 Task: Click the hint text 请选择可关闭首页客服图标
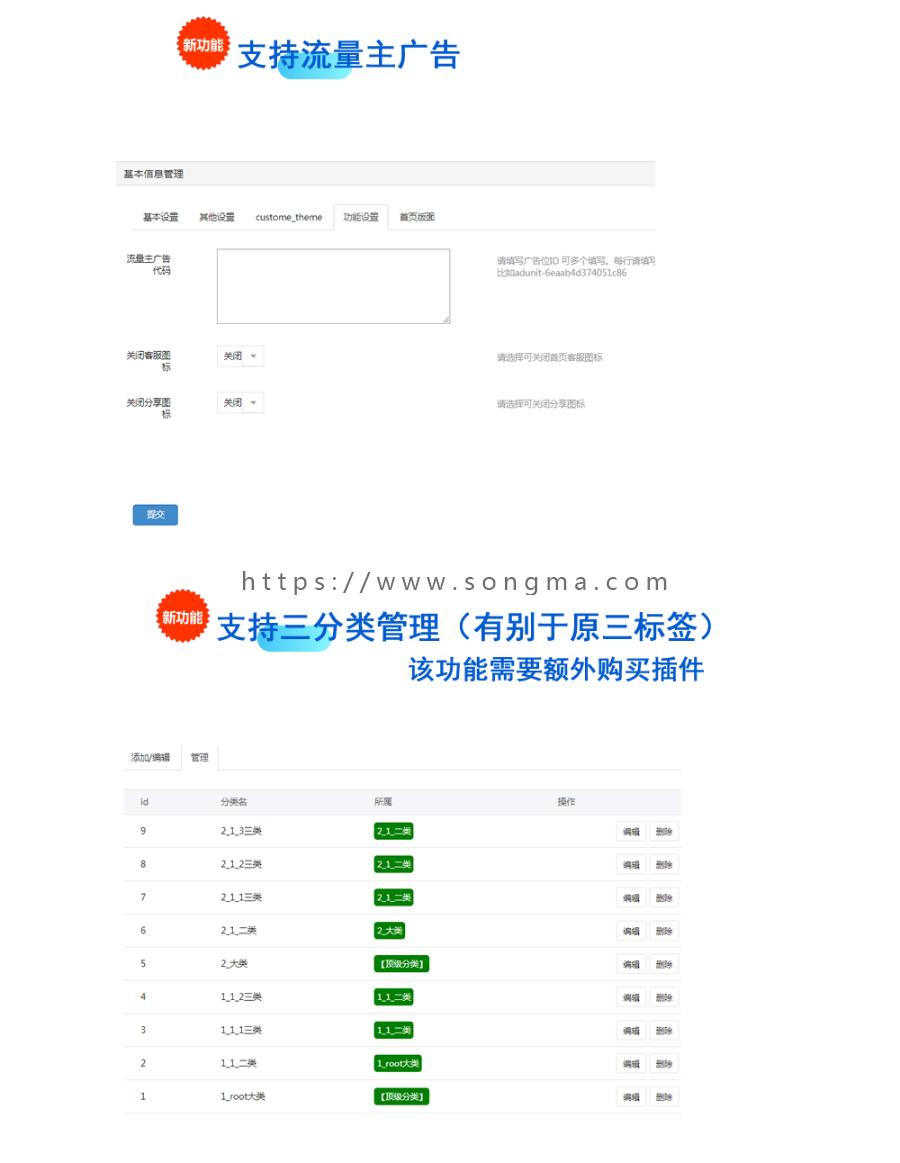[550, 358]
